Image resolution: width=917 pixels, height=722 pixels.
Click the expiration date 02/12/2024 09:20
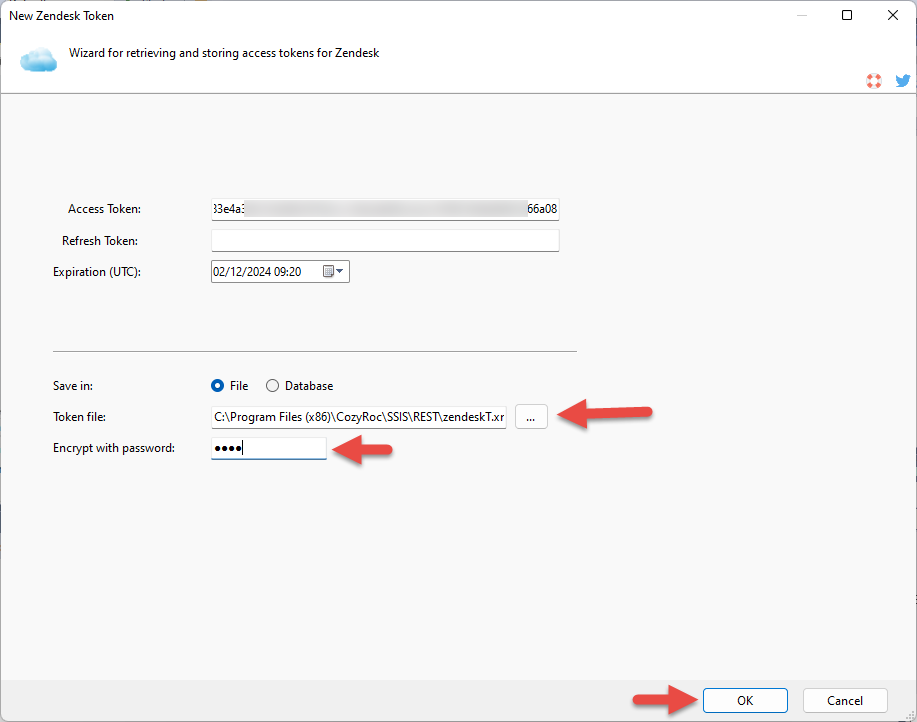257,272
